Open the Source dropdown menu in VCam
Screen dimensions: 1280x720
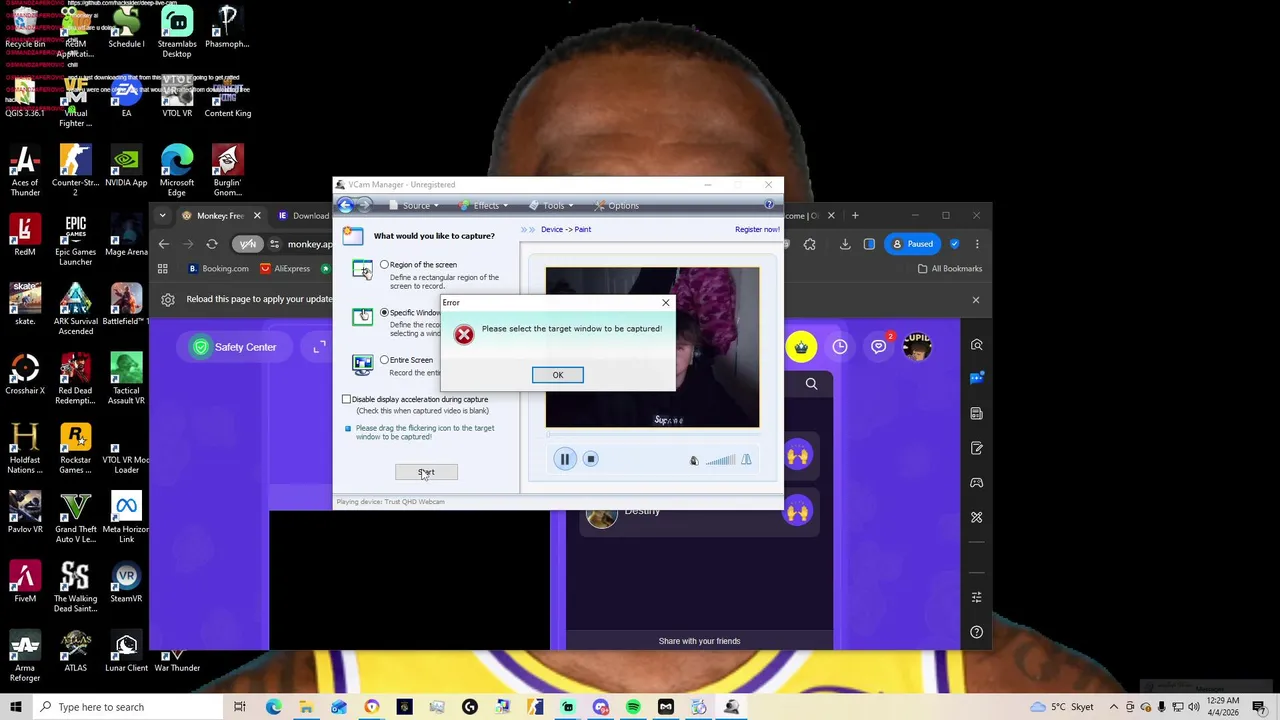415,206
